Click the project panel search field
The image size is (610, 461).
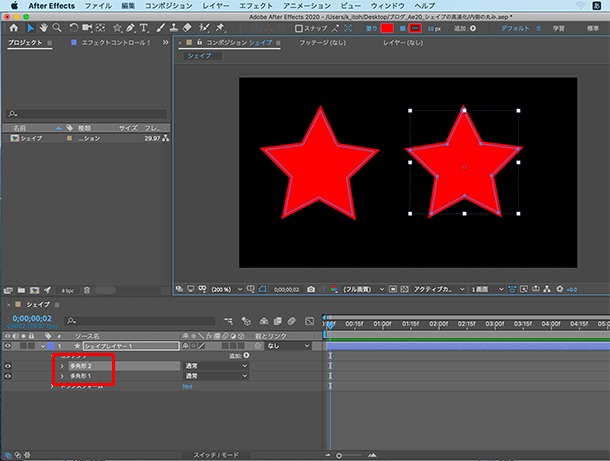pyautogui.click(x=86, y=114)
